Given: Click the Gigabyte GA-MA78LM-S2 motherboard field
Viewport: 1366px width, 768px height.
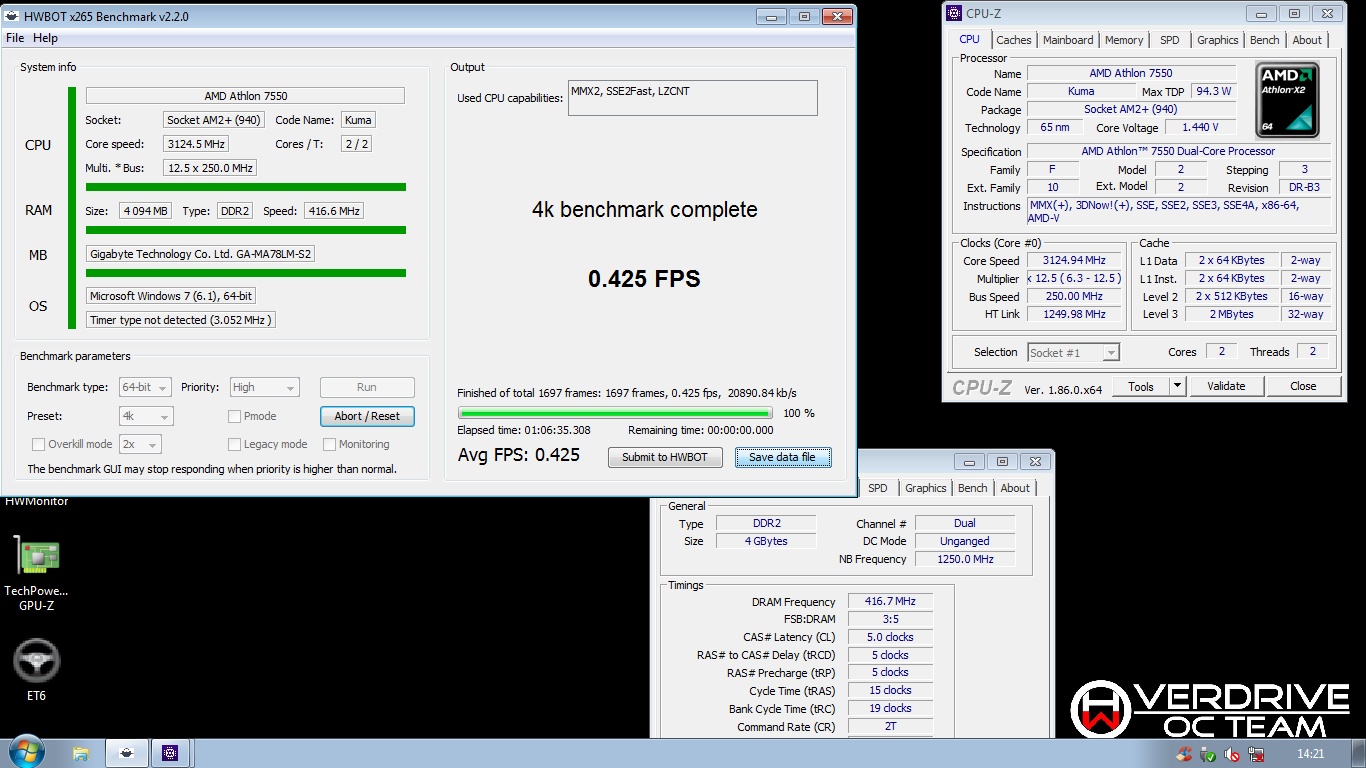Looking at the screenshot, I should point(201,254).
